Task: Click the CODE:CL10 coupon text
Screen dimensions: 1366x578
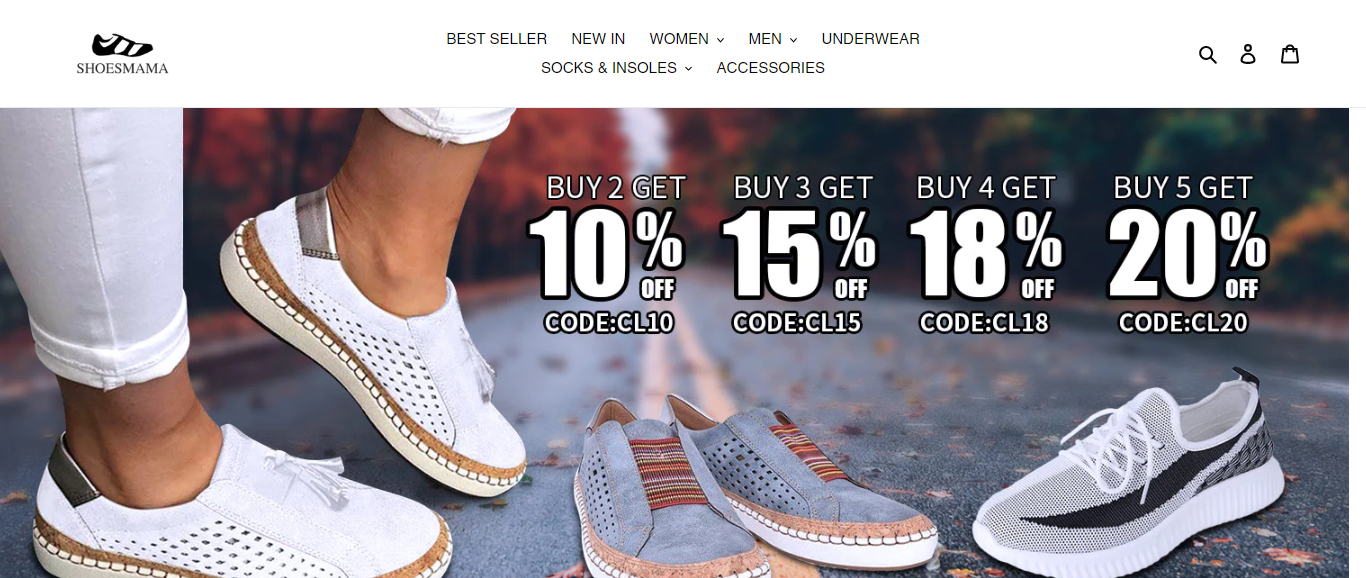Action: click(609, 322)
